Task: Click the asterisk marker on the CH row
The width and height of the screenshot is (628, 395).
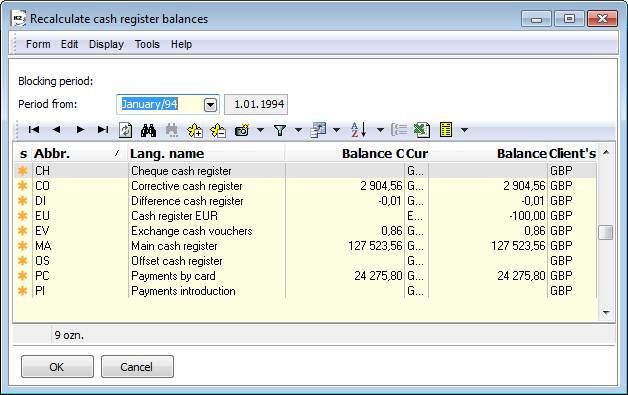Action: [x=23, y=171]
